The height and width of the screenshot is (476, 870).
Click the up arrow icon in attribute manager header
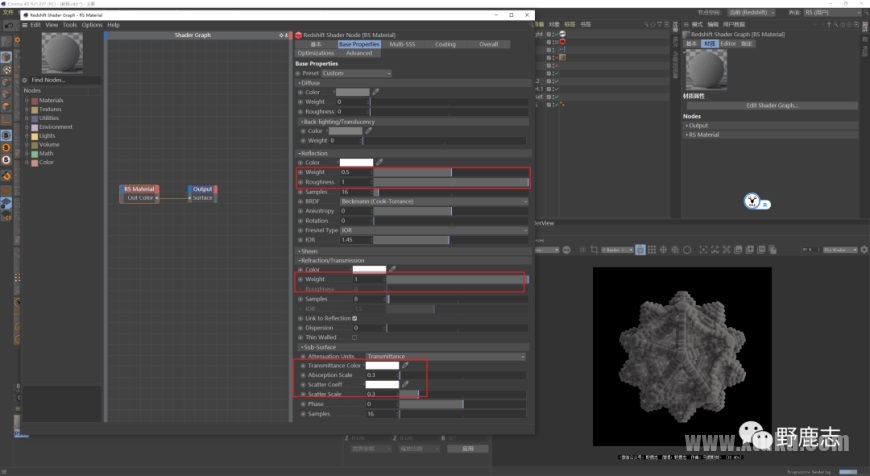829,24
